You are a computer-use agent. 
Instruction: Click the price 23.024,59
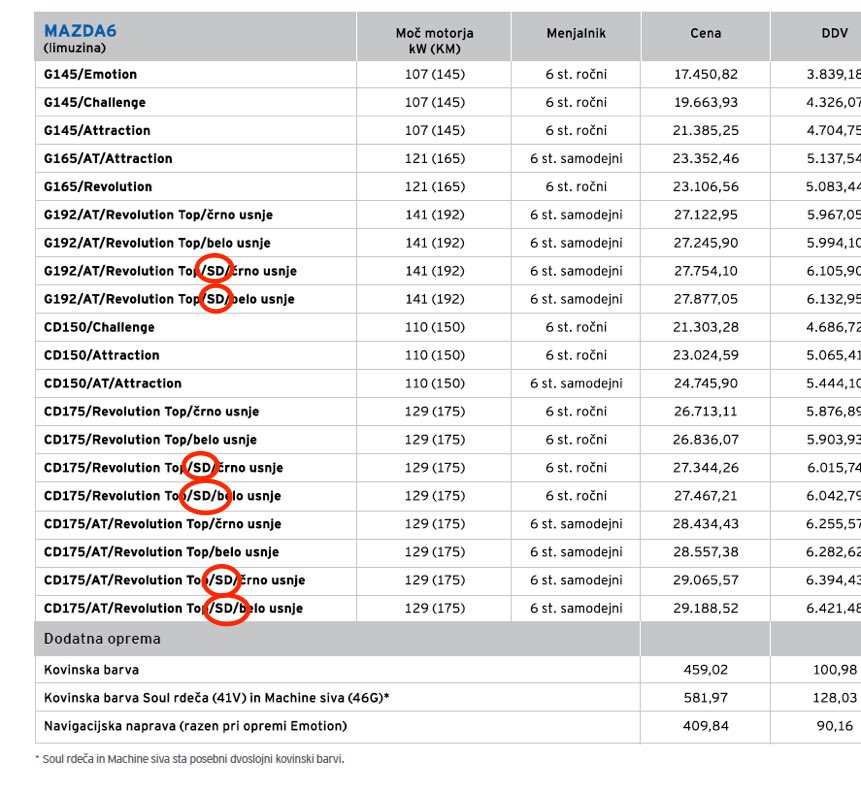706,355
